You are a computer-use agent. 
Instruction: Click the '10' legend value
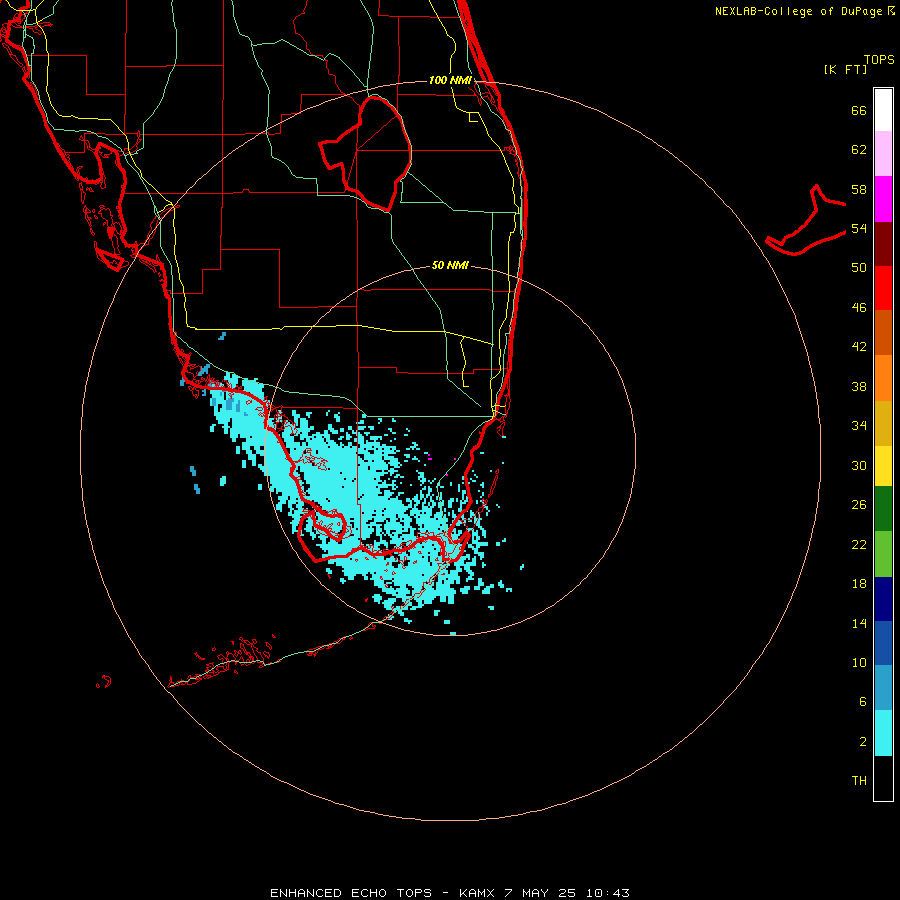click(x=859, y=662)
